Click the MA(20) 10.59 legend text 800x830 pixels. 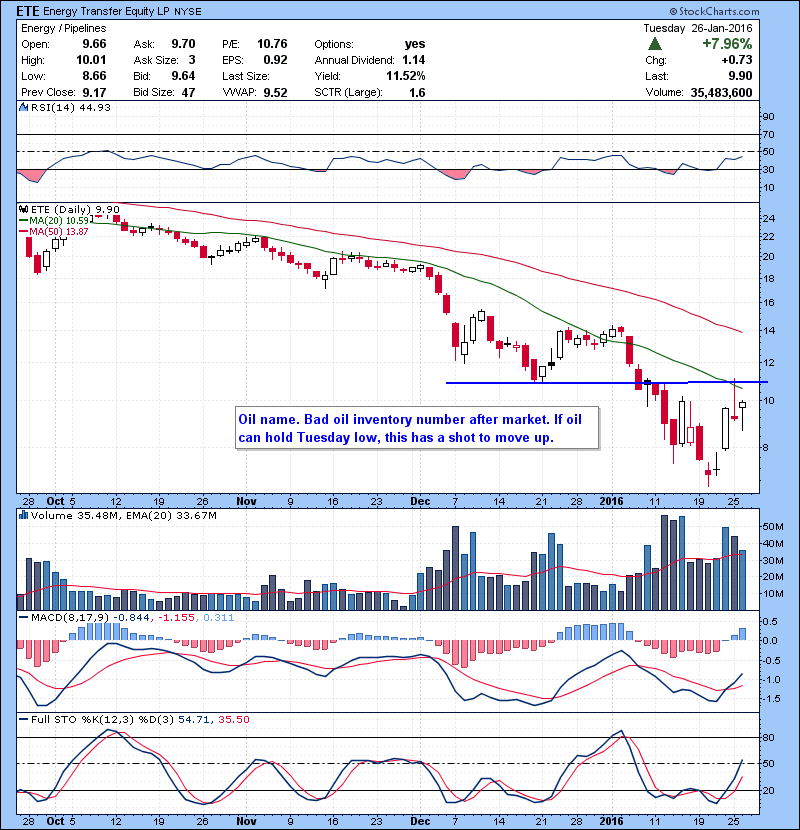[x=59, y=221]
